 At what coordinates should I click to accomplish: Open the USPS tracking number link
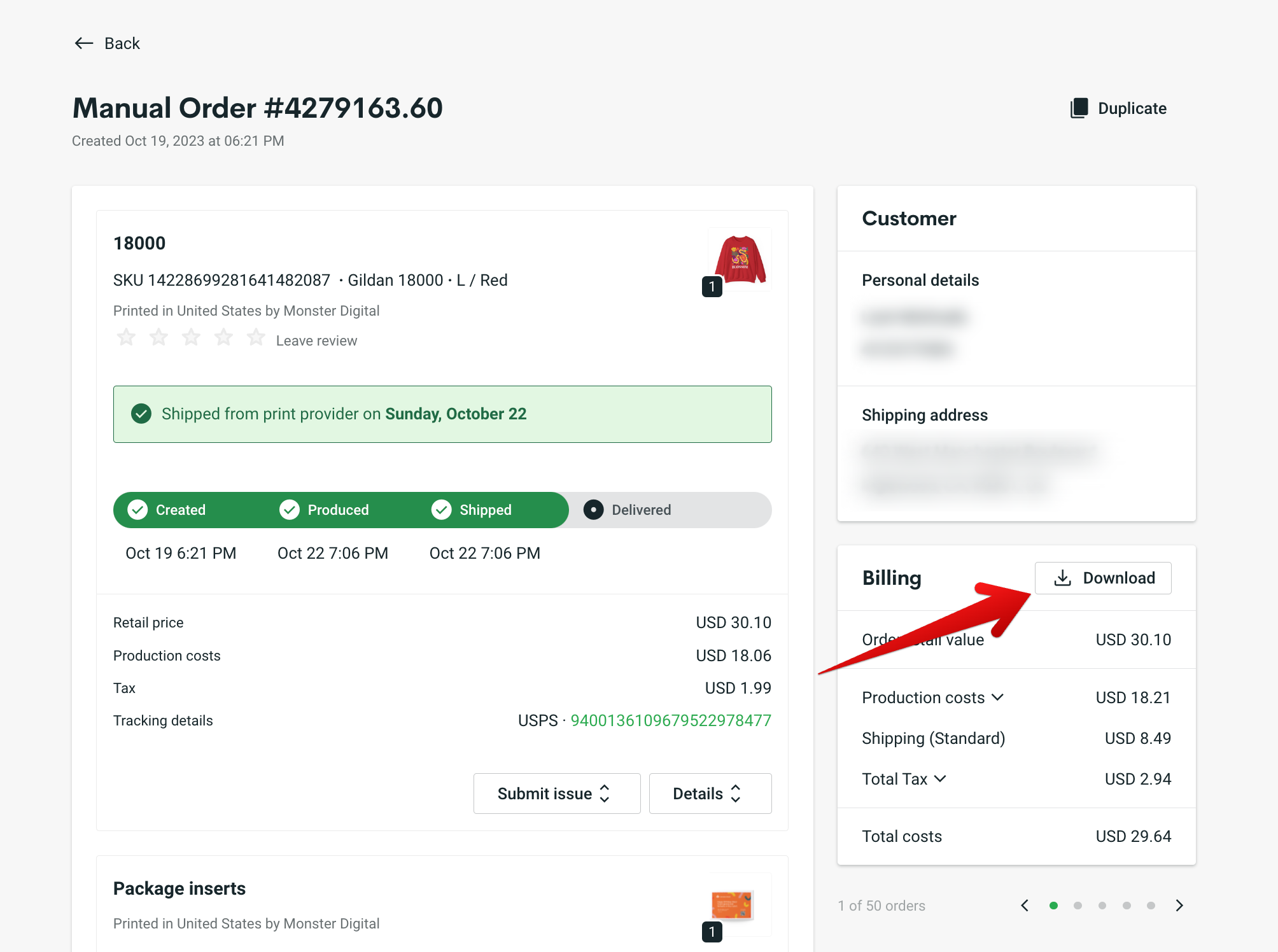(671, 720)
